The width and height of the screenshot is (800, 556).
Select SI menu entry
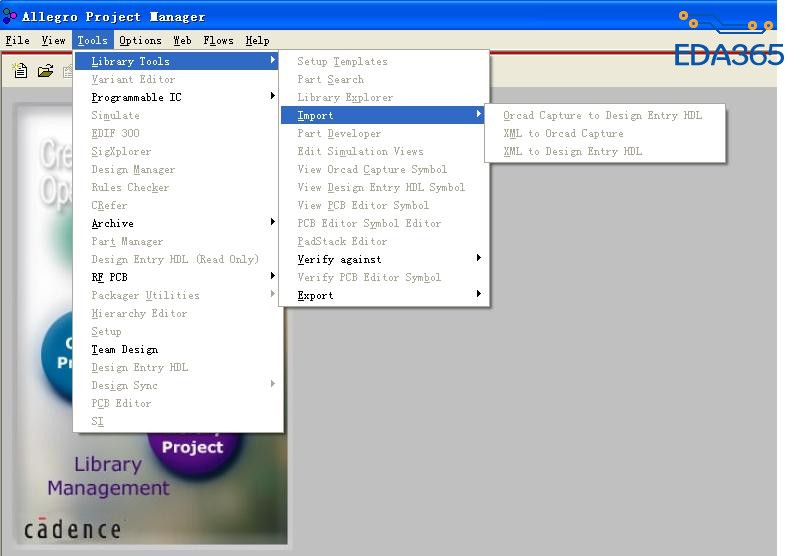(177, 421)
